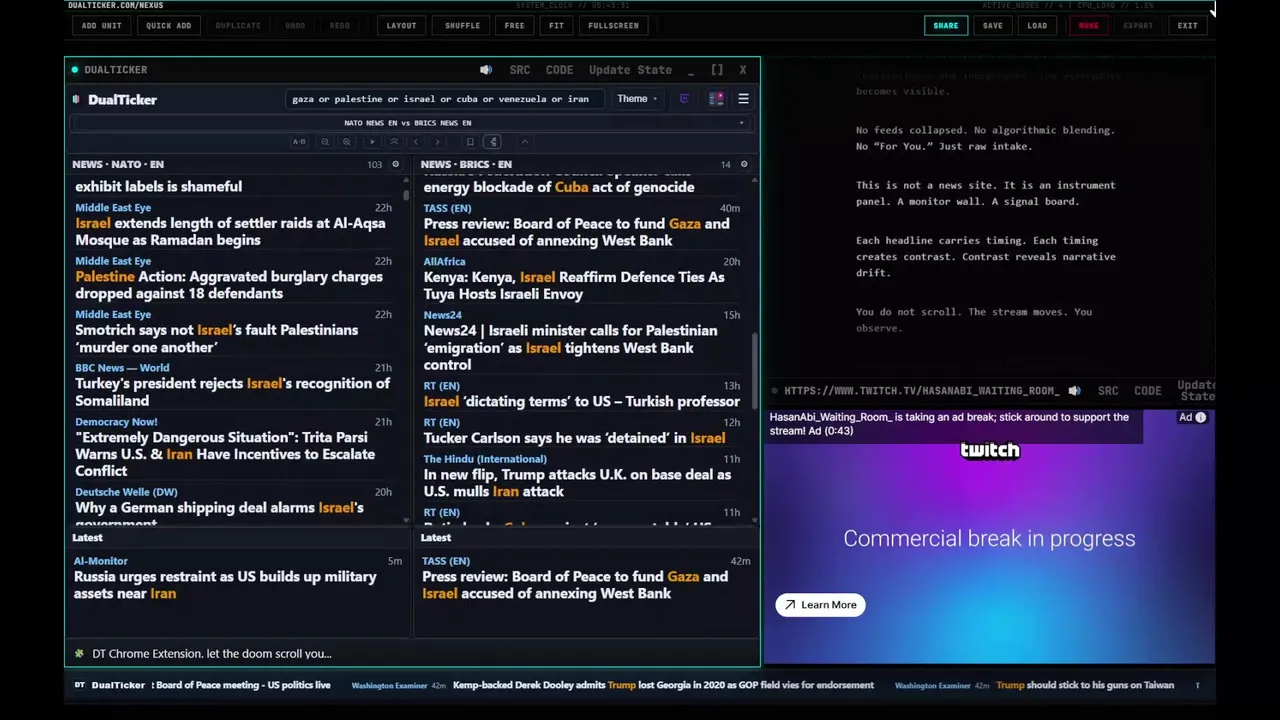Click the Twitch stream URL in panel header
1280x720 pixels.
pyautogui.click(x=921, y=391)
